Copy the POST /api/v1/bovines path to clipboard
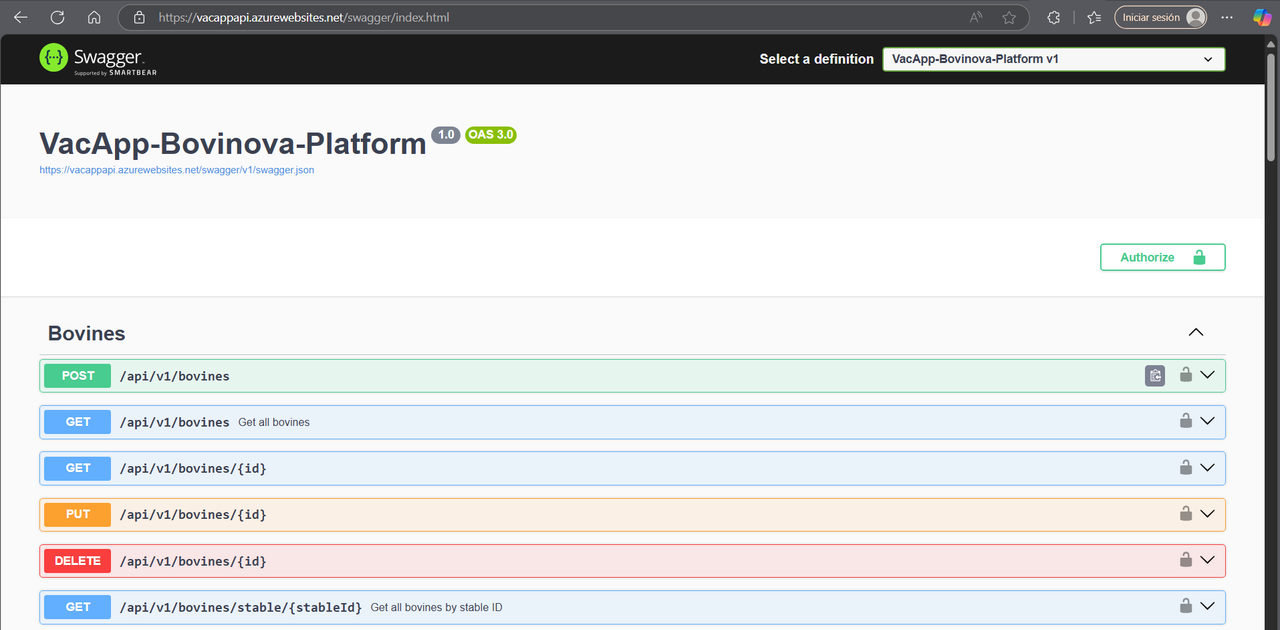 (1155, 376)
